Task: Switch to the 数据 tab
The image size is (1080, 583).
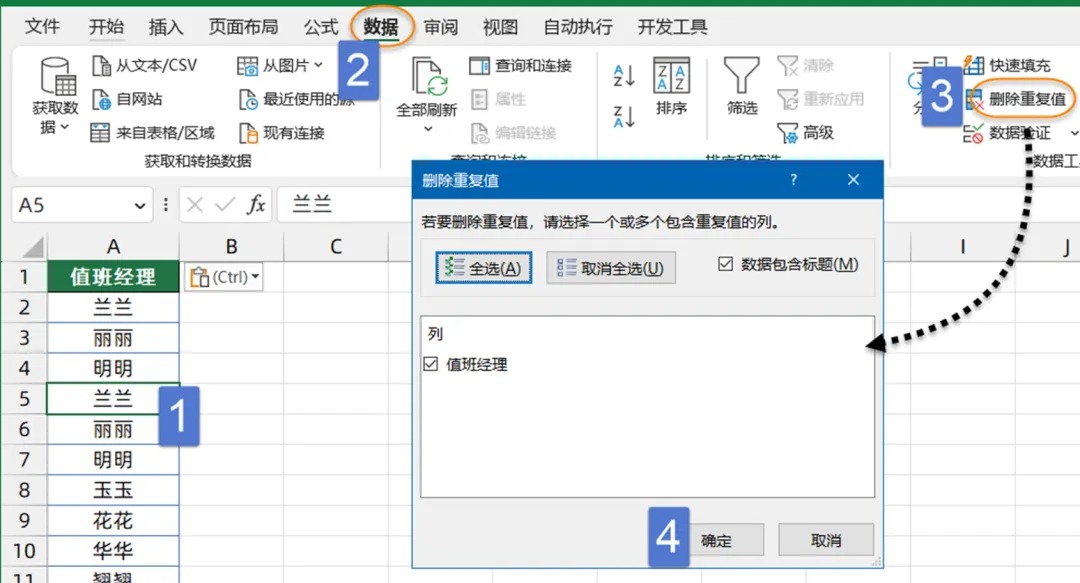Action: tap(381, 27)
